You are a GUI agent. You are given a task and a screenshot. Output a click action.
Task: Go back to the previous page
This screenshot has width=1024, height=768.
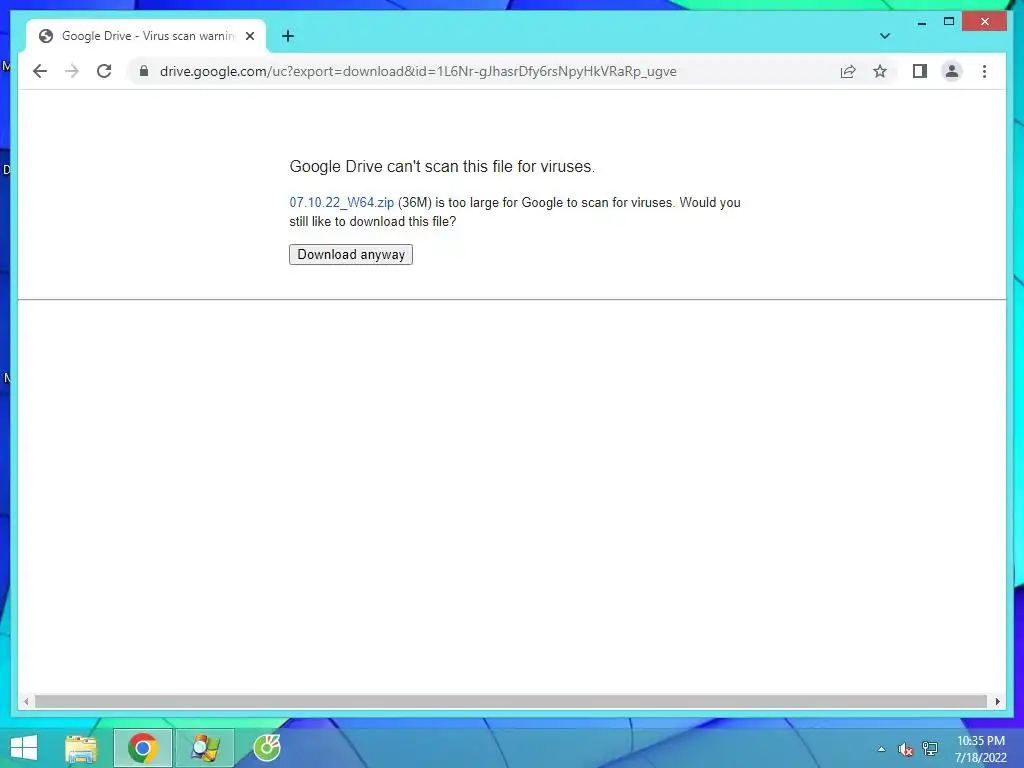tap(40, 71)
